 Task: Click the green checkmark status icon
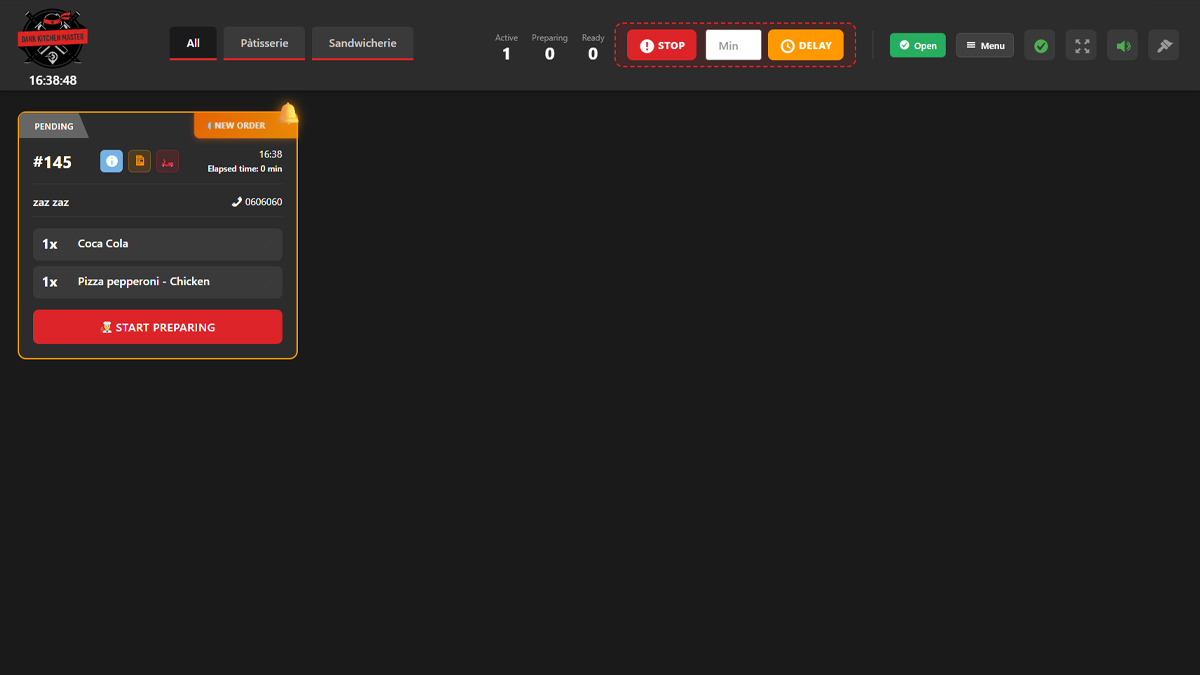click(x=1039, y=45)
